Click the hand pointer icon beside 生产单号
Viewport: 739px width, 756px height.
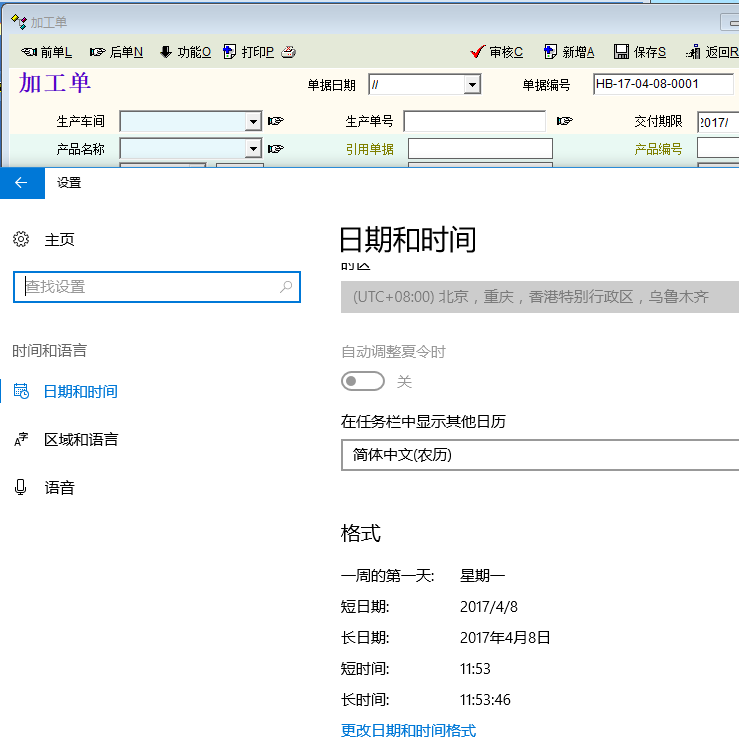click(565, 121)
